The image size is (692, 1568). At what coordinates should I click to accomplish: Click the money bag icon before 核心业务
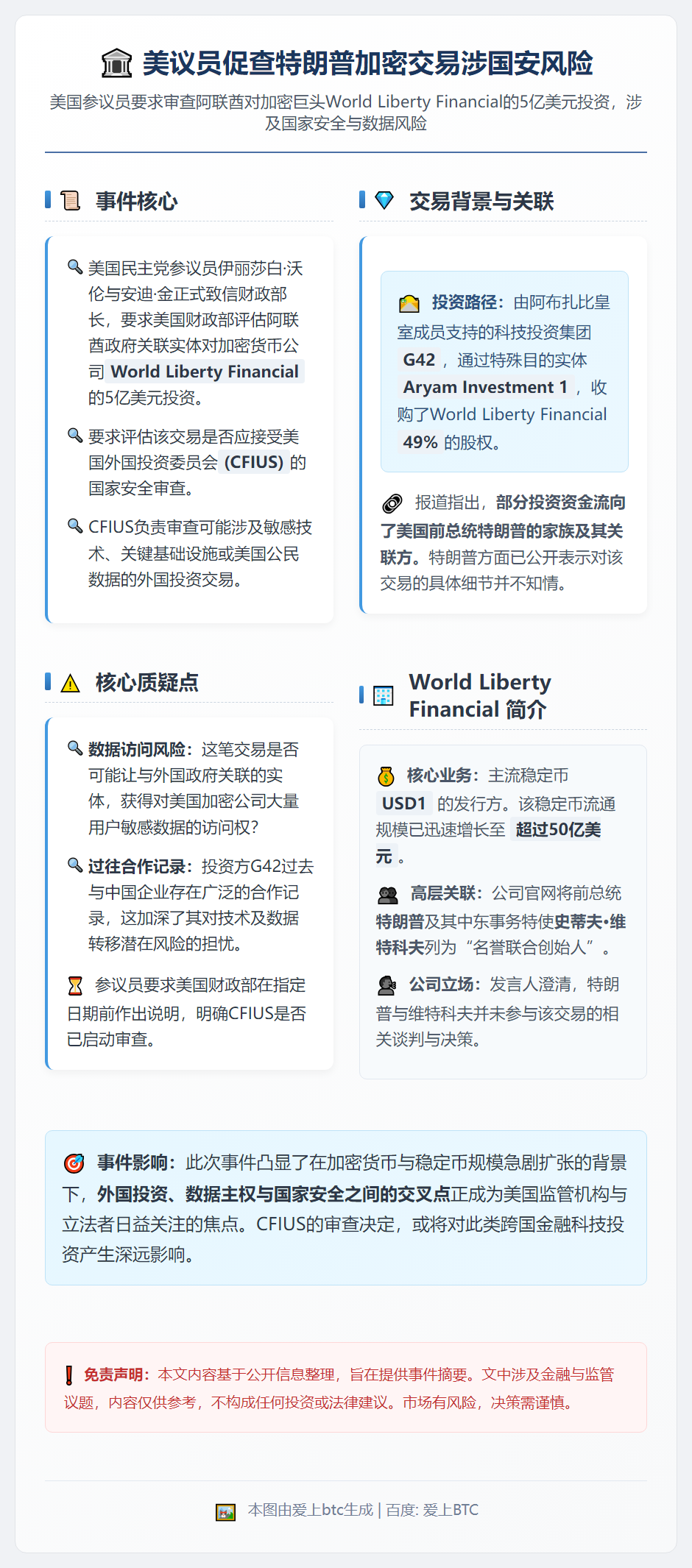coord(386,776)
